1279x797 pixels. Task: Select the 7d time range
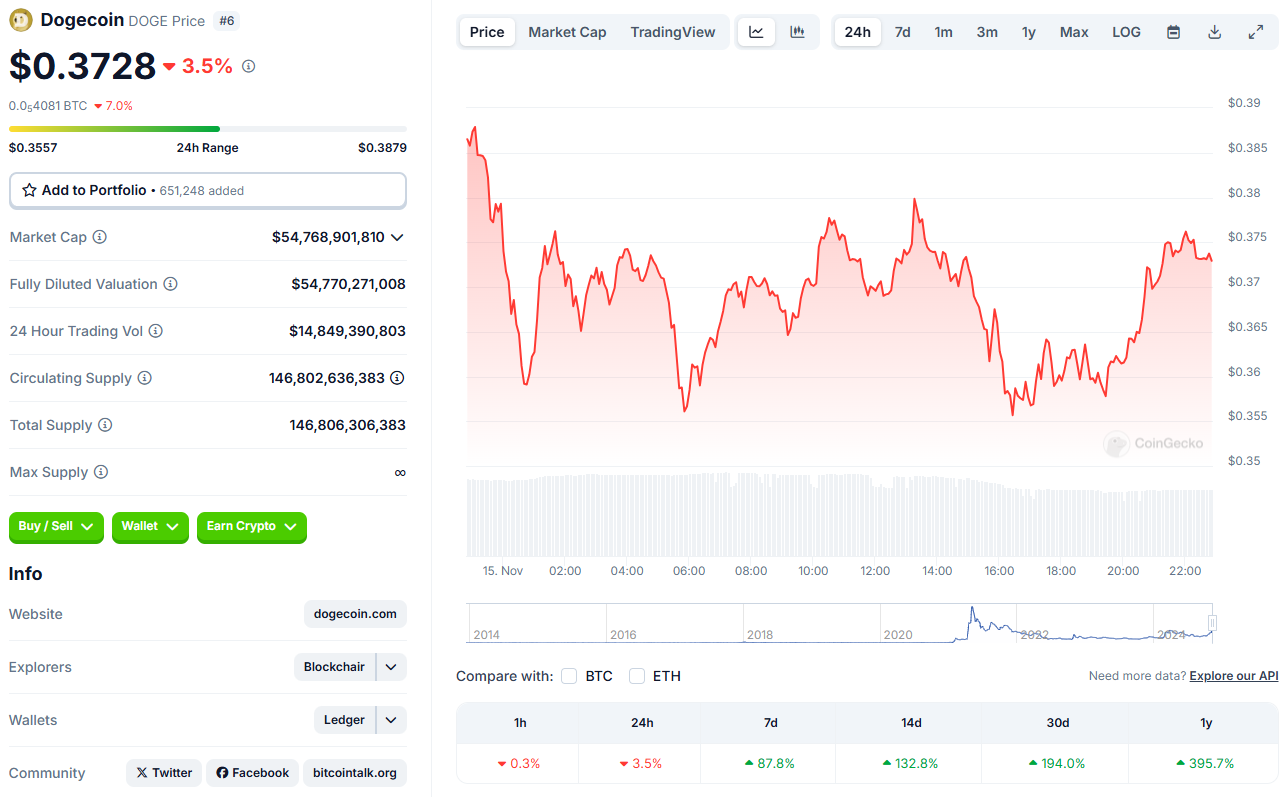(902, 32)
